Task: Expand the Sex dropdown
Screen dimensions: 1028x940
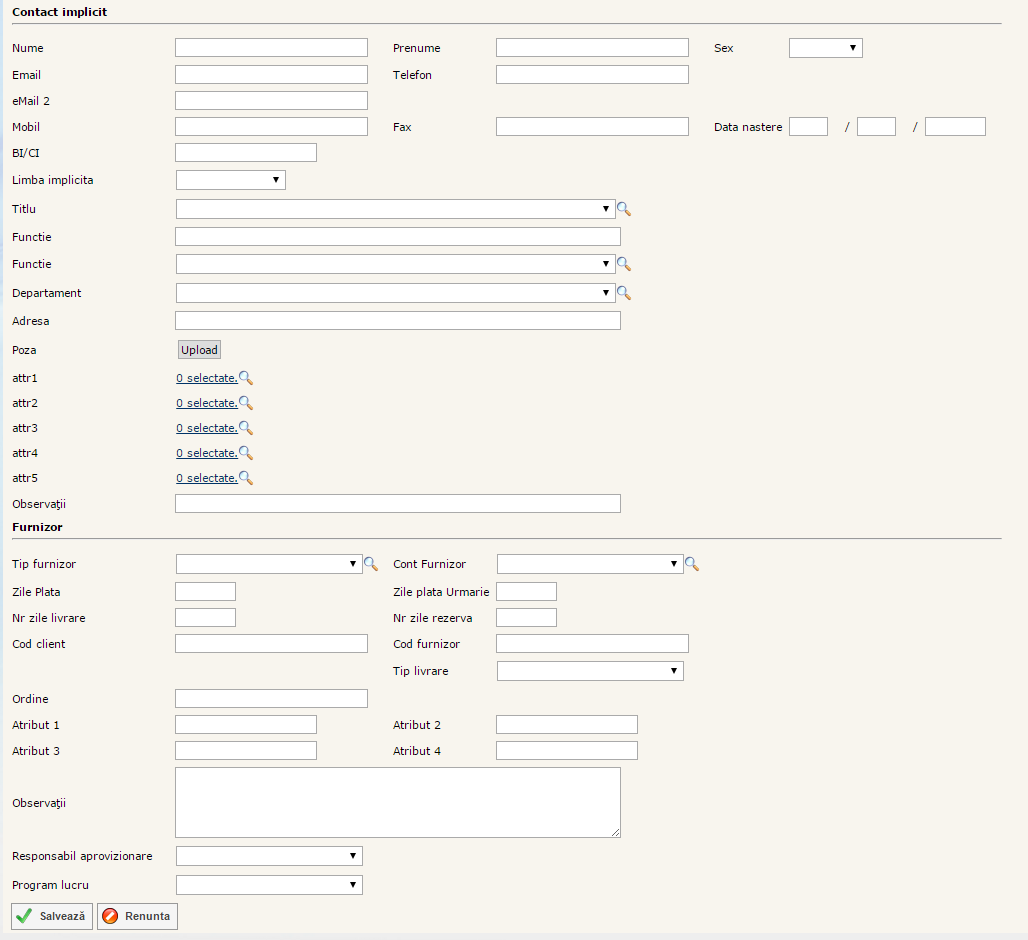Action: point(825,48)
